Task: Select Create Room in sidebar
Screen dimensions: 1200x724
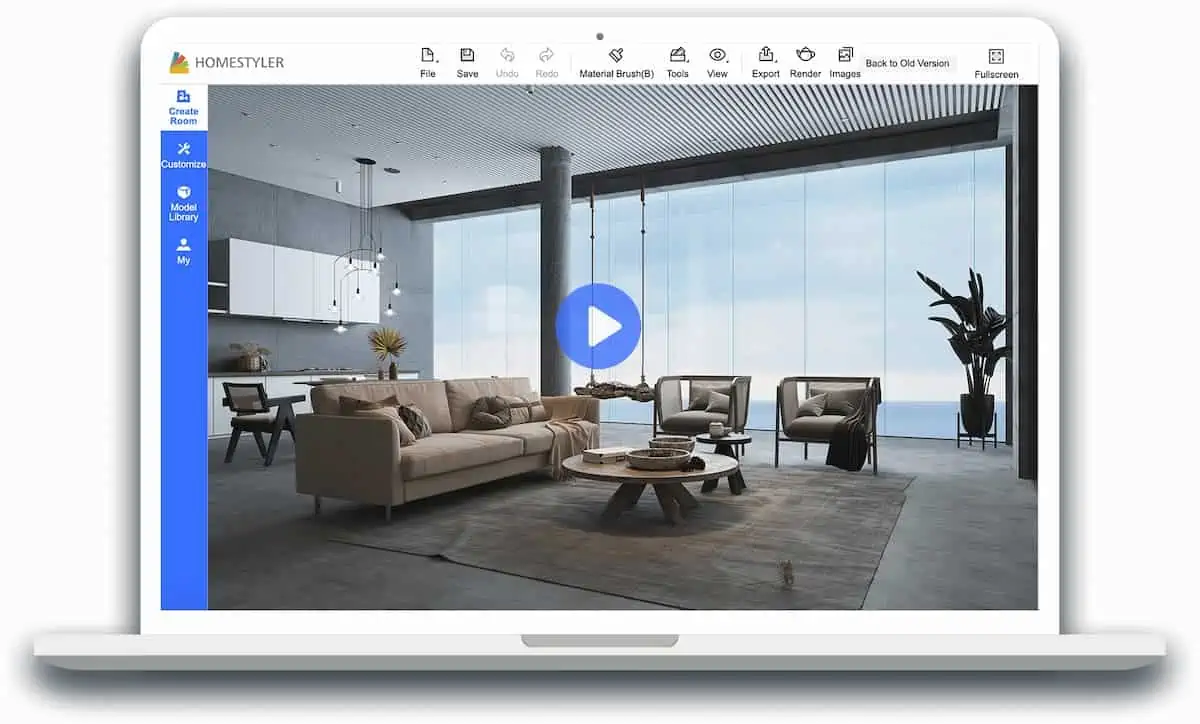Action: point(184,108)
